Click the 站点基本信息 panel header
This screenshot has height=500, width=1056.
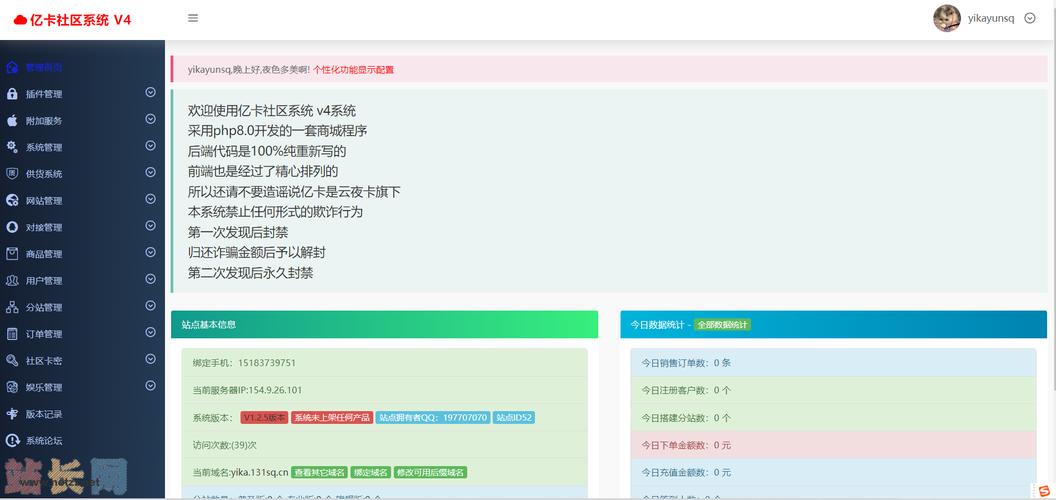[x=385, y=324]
